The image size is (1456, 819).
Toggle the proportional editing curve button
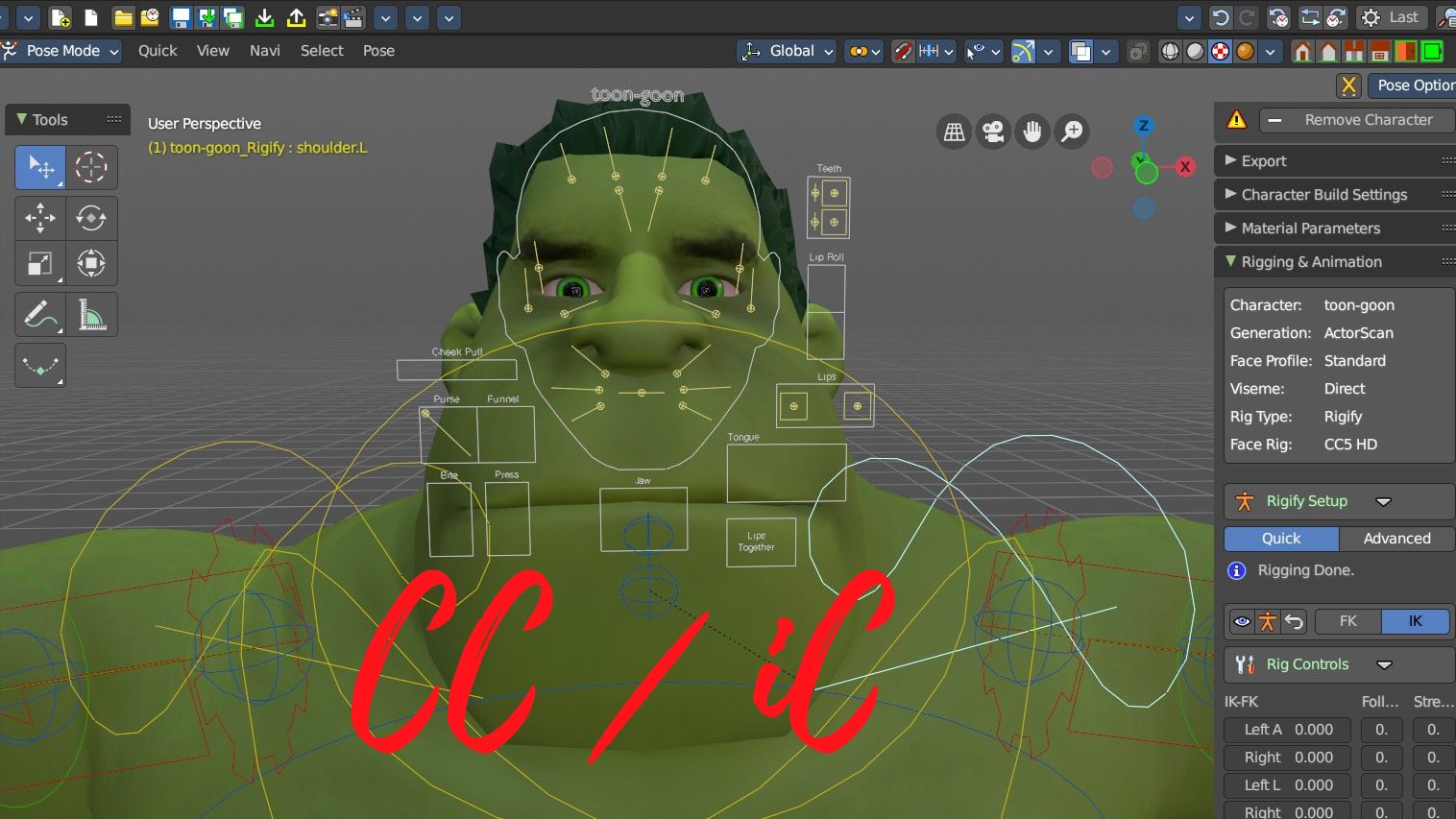[x=1023, y=51]
